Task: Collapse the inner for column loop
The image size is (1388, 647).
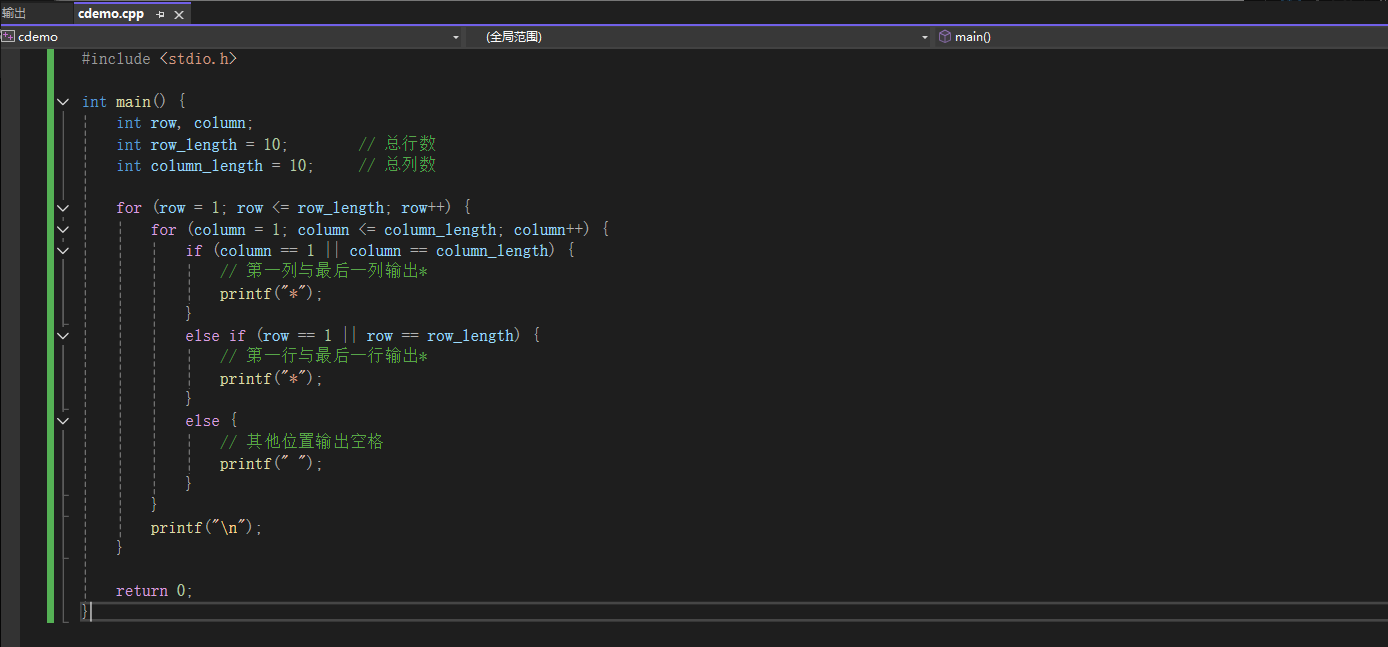Action: click(x=63, y=229)
